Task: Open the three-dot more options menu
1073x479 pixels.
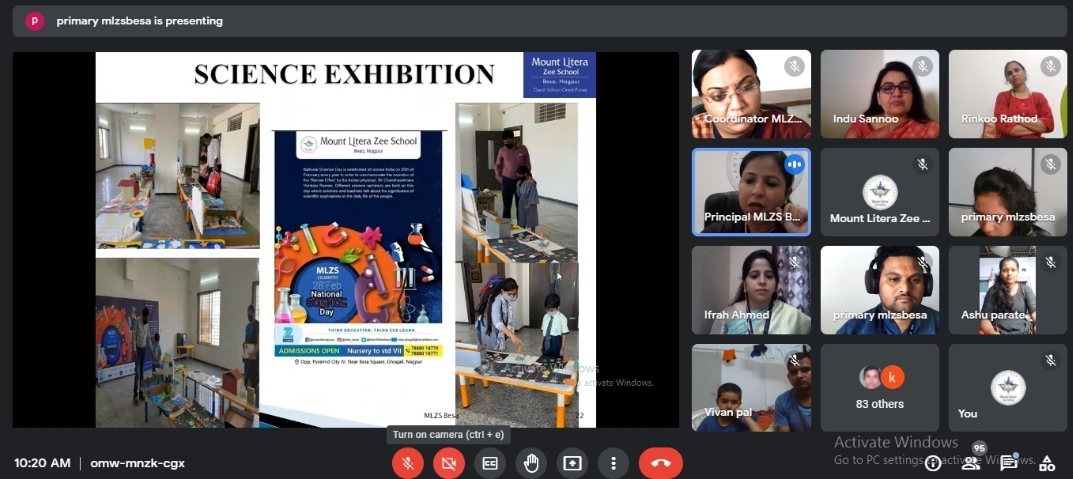Action: coord(613,463)
